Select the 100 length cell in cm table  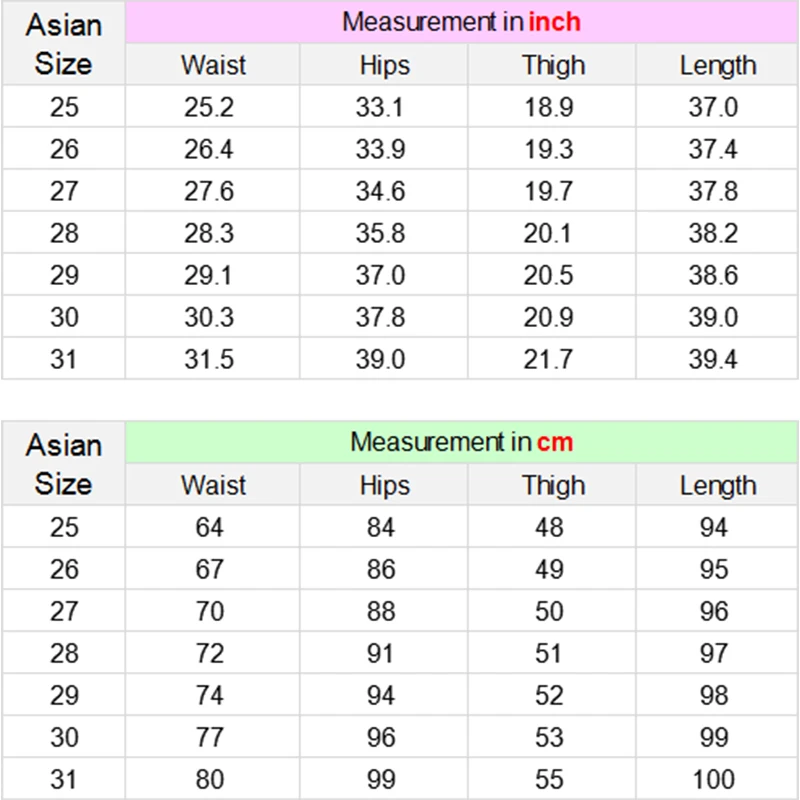tap(717, 779)
